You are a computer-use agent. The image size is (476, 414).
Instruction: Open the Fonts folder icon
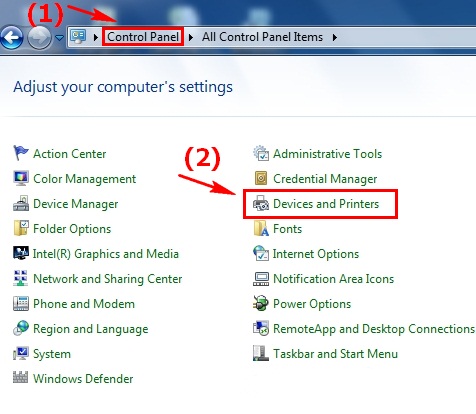[x=261, y=229]
